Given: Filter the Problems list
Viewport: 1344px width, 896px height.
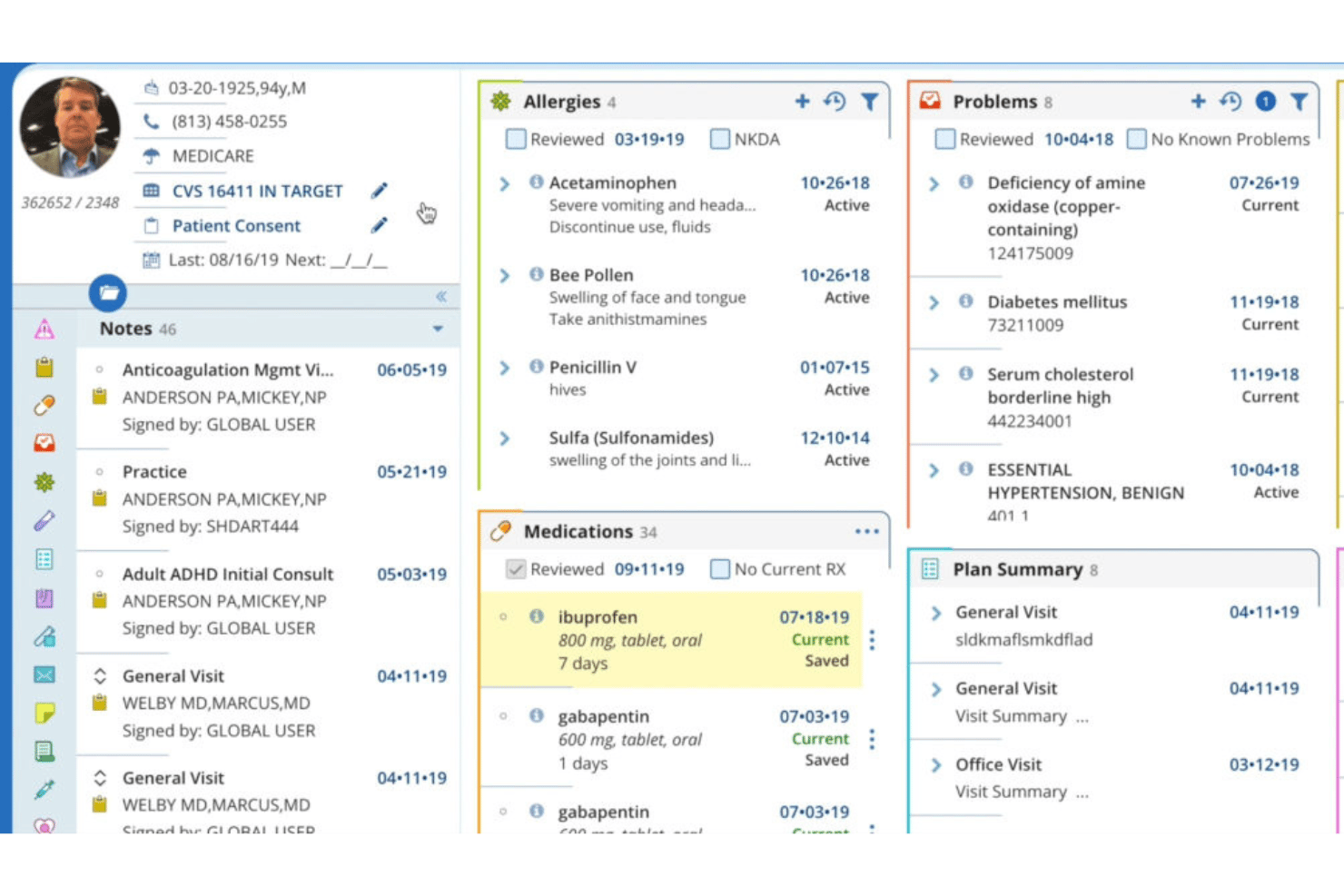Looking at the screenshot, I should (x=1300, y=102).
